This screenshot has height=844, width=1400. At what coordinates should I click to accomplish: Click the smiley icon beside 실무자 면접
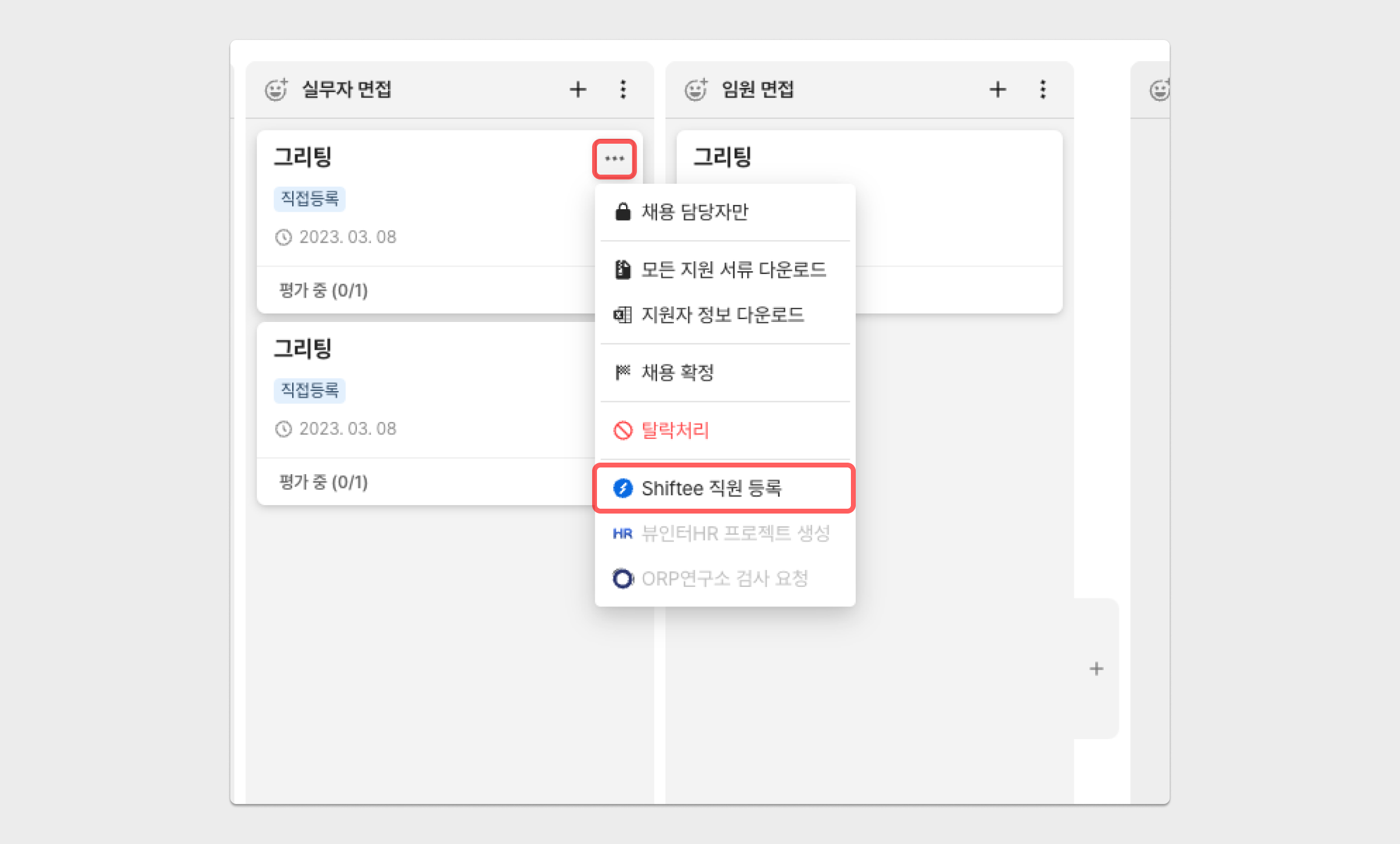tap(276, 90)
